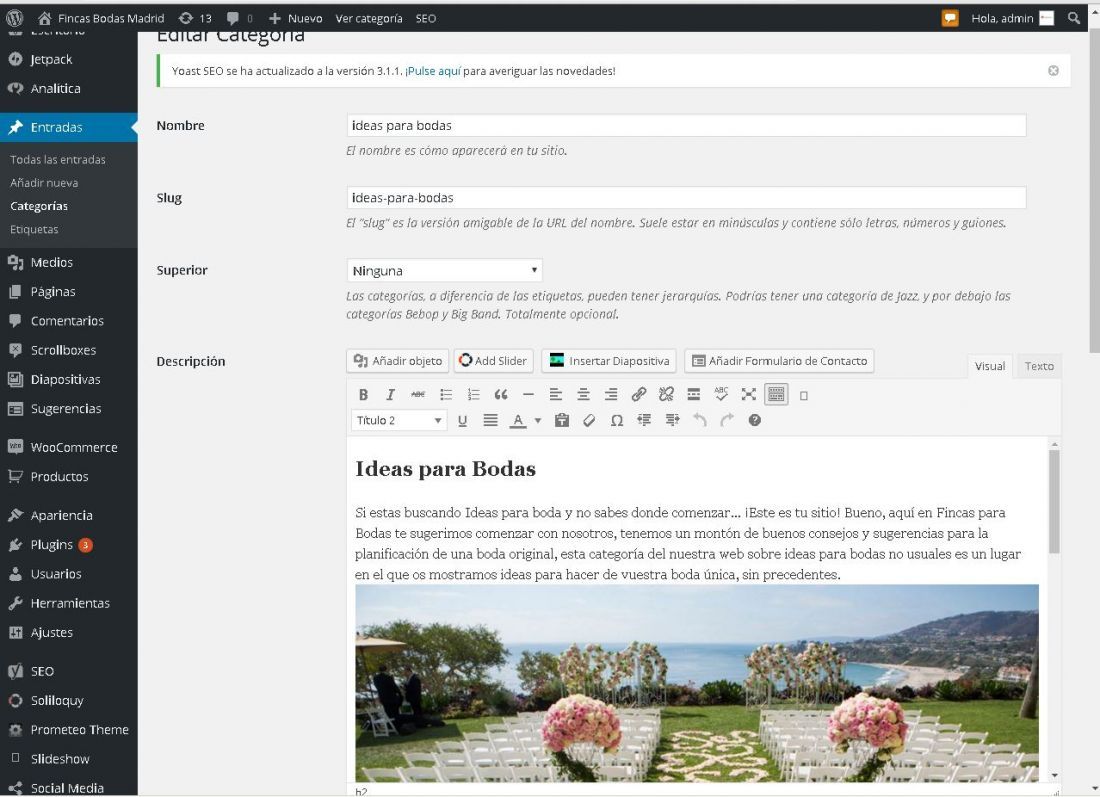Select the wedding ceremony image in editor

coord(697,683)
